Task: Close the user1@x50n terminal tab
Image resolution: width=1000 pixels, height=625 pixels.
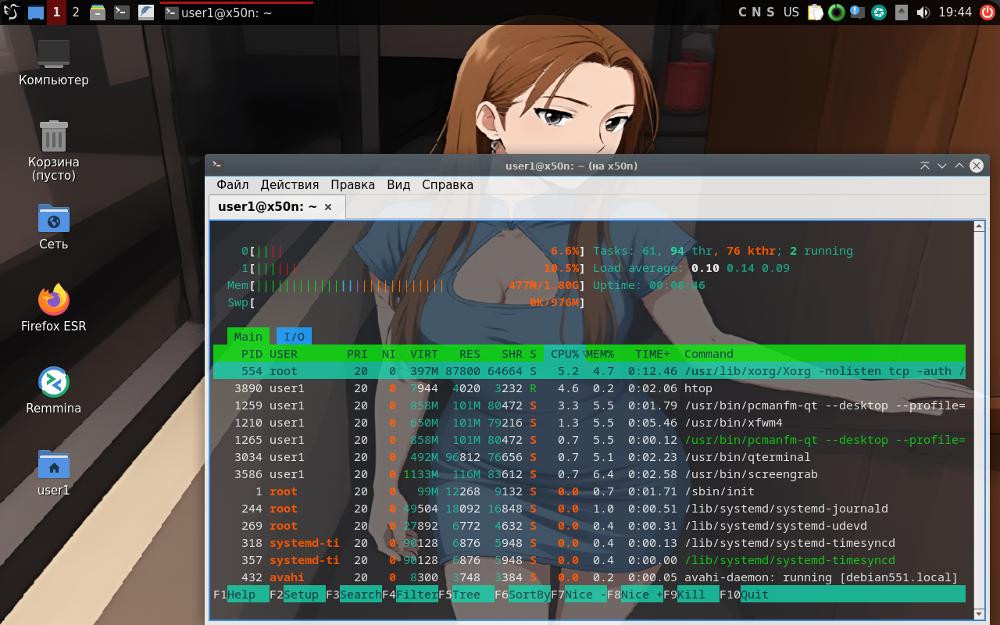Action: [x=328, y=207]
